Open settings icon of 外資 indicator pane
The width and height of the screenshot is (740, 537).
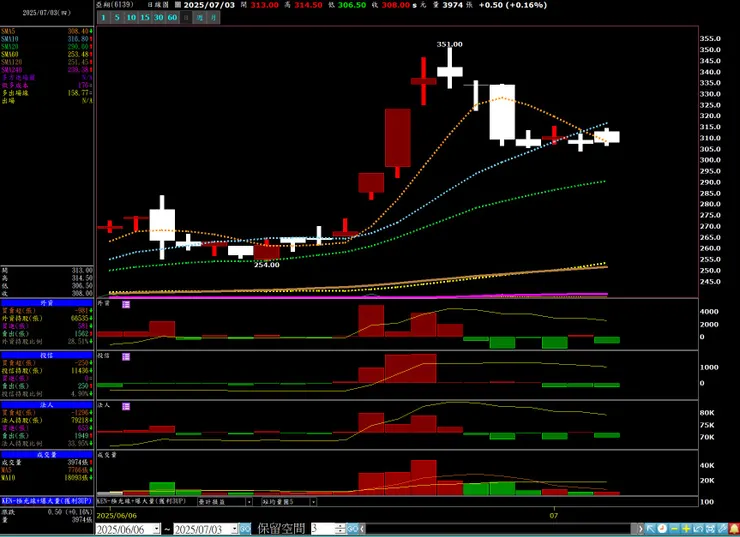click(x=126, y=304)
